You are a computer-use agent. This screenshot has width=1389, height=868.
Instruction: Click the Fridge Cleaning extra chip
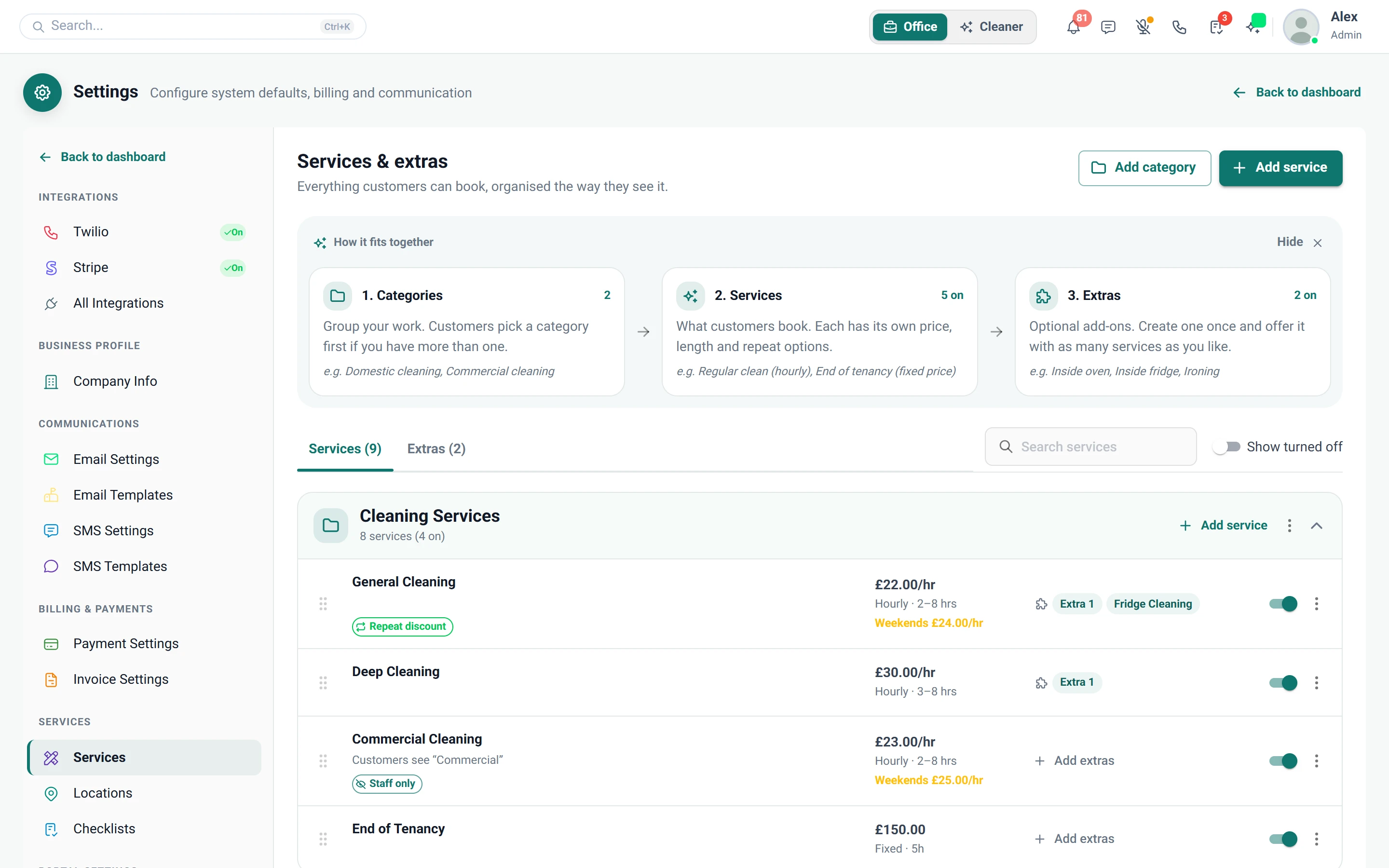(x=1153, y=604)
